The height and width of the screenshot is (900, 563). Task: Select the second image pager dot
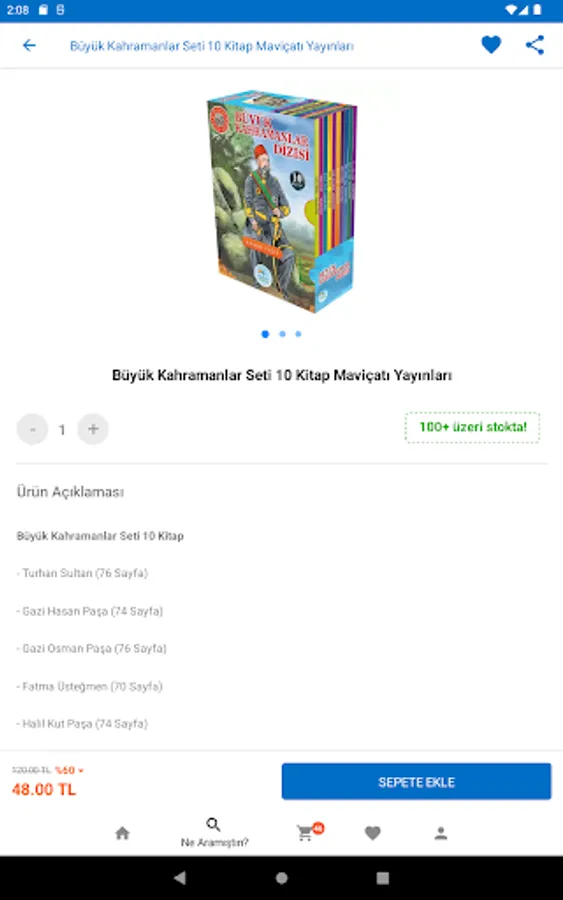tap(282, 334)
